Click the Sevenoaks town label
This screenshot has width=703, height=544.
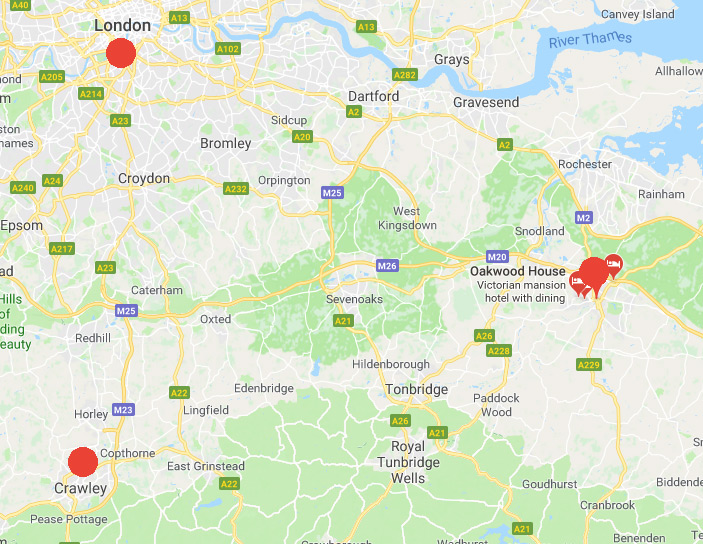[x=354, y=299]
